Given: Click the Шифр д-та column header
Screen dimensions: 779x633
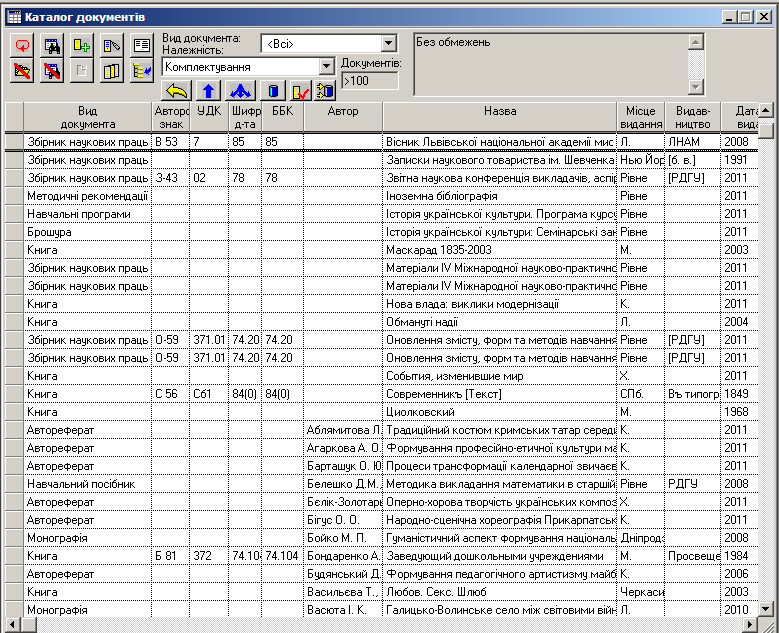Looking at the screenshot, I should (245, 117).
